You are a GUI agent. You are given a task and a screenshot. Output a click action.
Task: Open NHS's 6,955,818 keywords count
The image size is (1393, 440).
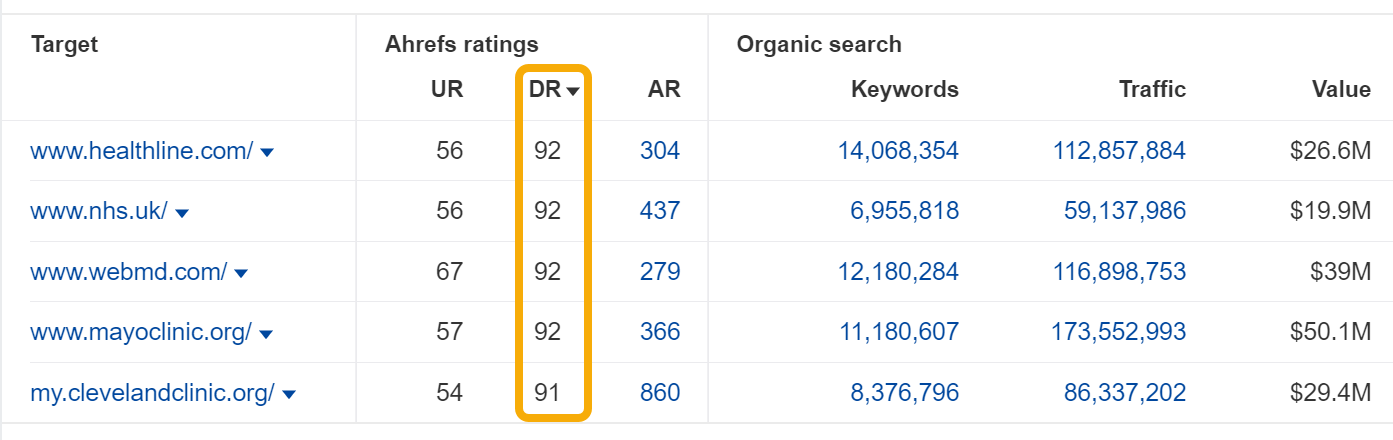tap(904, 211)
